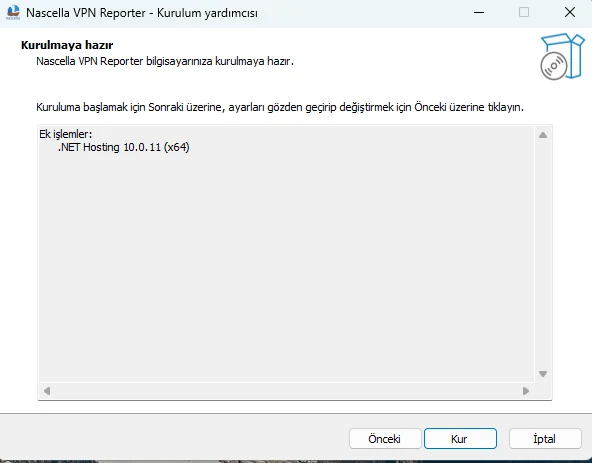Click the Nascella app icon in title bar
This screenshot has height=463, width=592.
(x=13, y=12)
